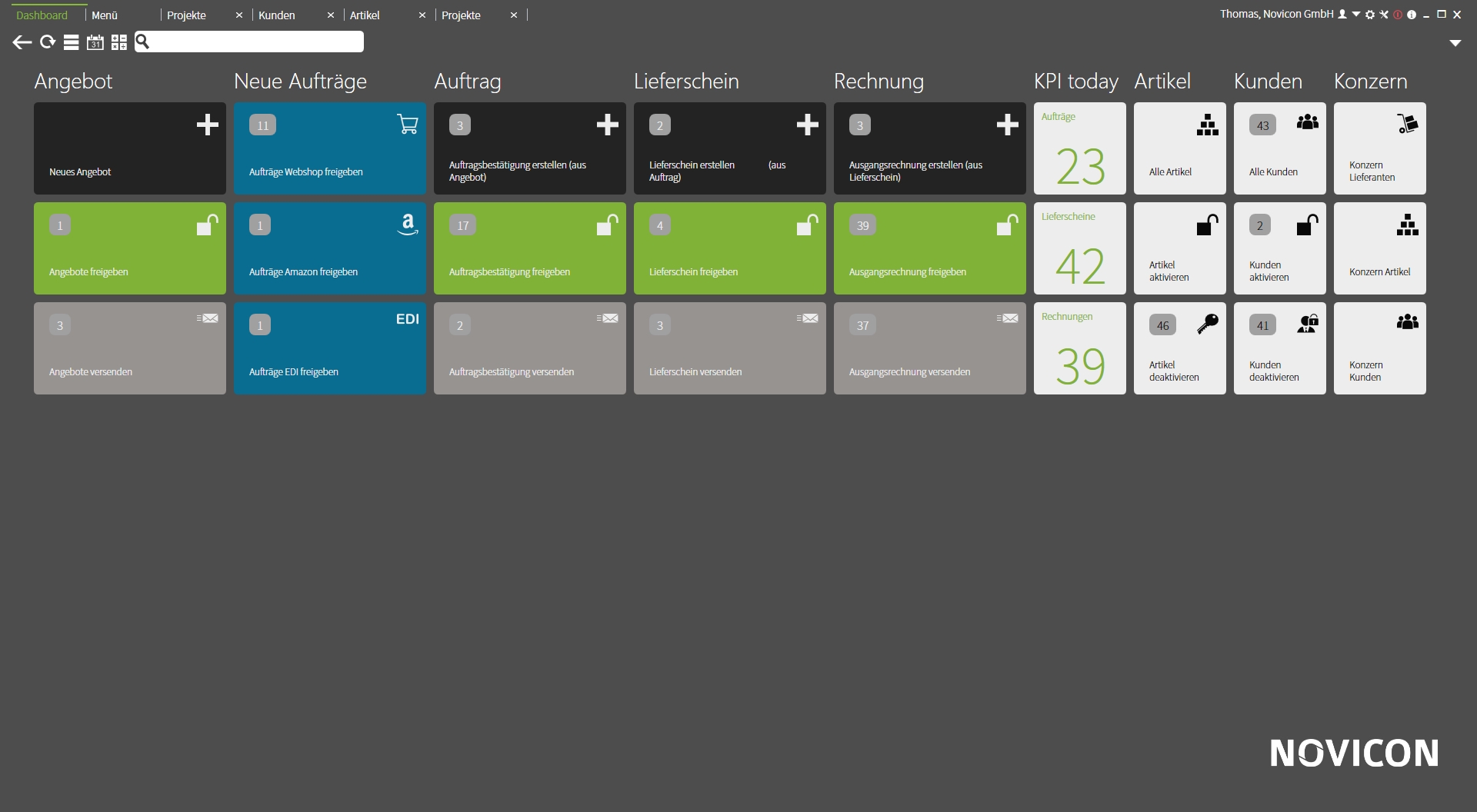Click the red alert icon
This screenshot has width=1477, height=812.
(x=1398, y=15)
